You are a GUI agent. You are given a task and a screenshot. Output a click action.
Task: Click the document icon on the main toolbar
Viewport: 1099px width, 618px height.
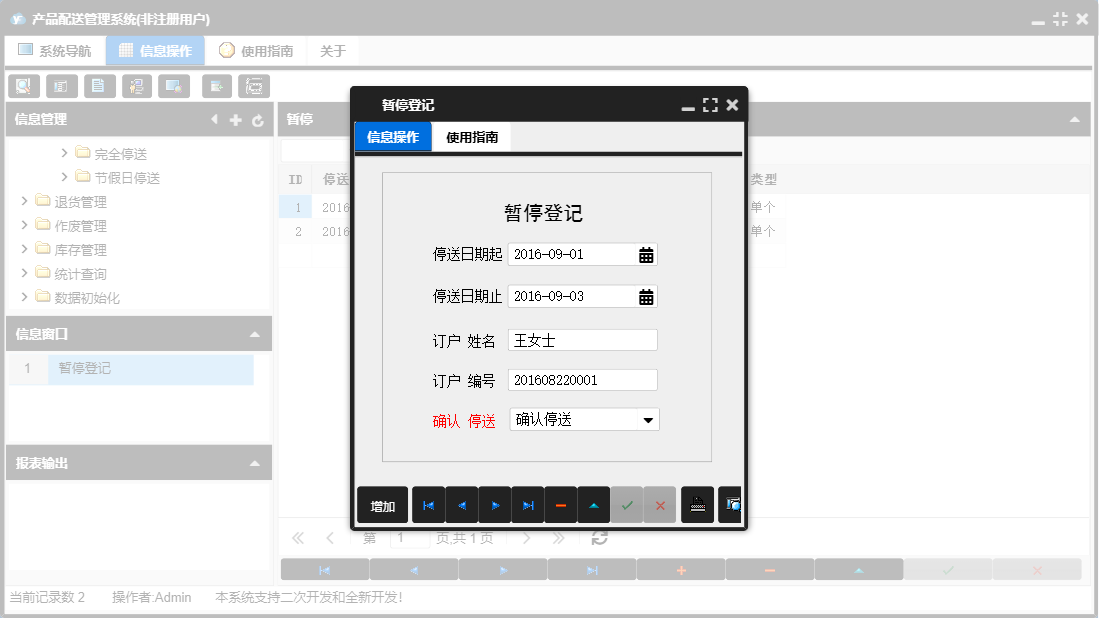coord(99,86)
